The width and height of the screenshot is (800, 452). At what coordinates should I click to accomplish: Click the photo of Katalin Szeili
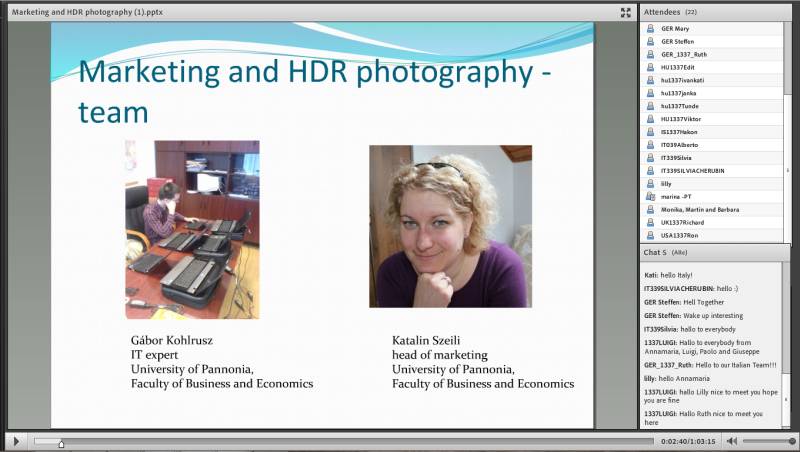click(450, 226)
